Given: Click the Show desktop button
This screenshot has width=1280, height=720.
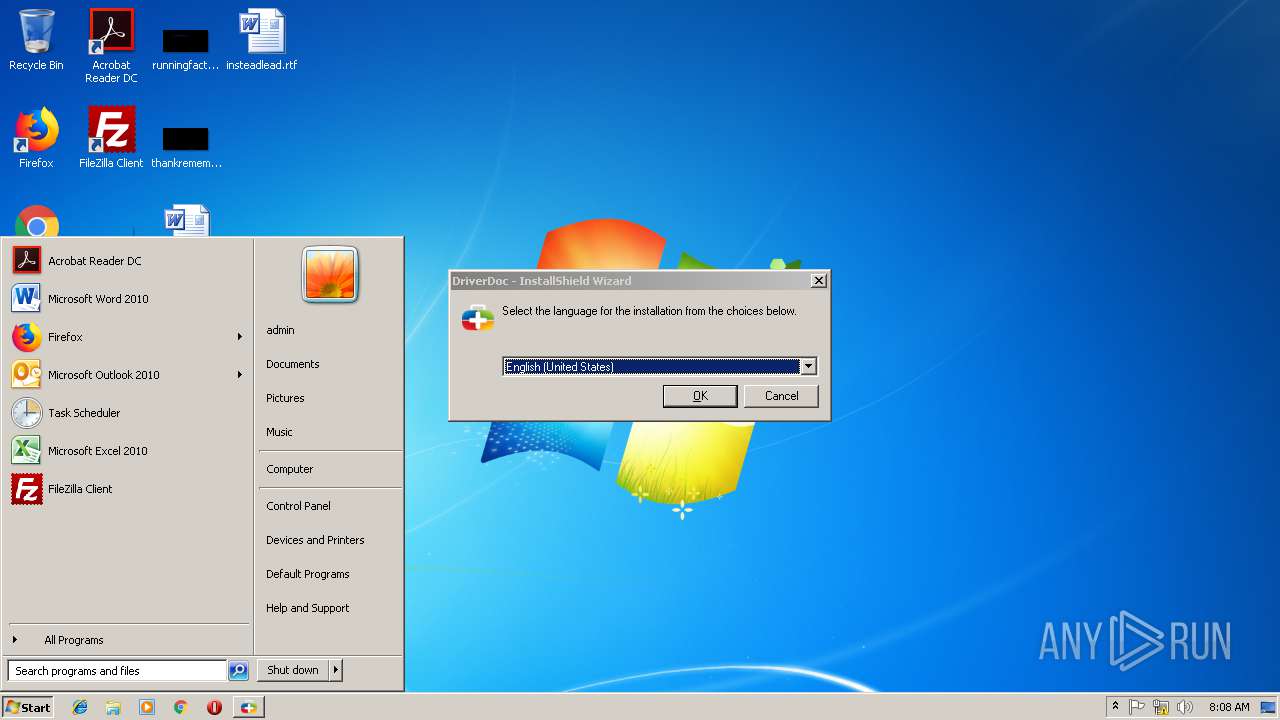Looking at the screenshot, I should (1269, 707).
